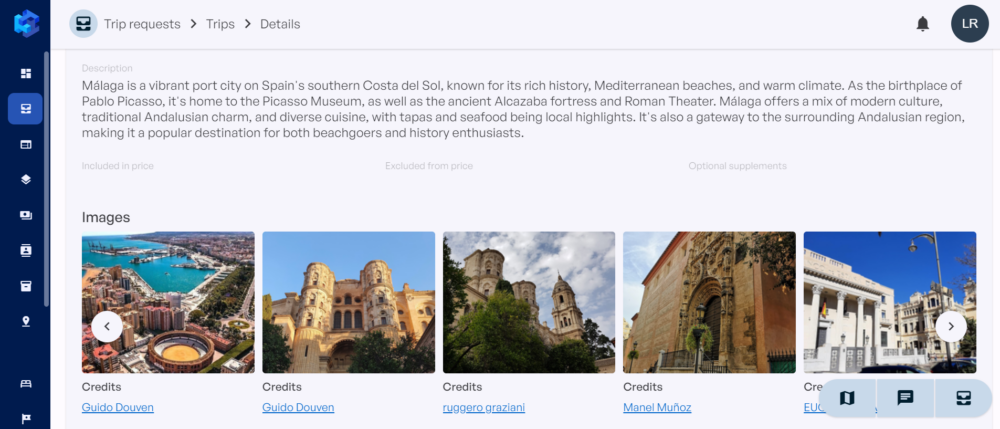Viewport: 1000px width, 429px height.
Task: Open the ornate church doorway image
Action: coord(708,302)
